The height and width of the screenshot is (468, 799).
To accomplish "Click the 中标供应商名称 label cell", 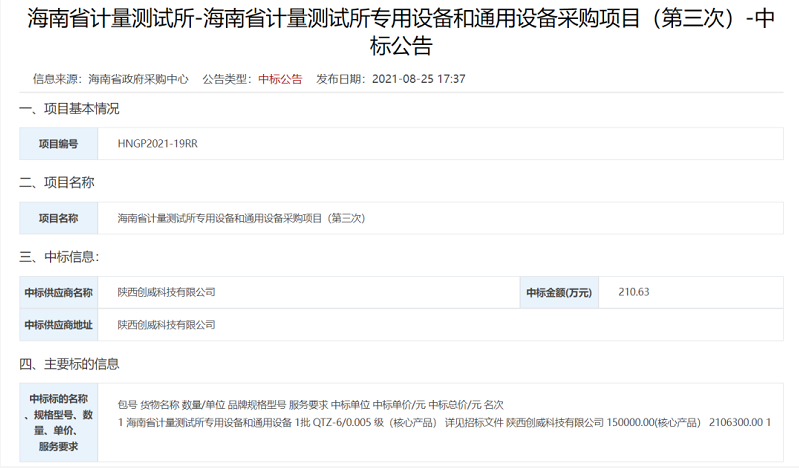I will tap(59, 293).
